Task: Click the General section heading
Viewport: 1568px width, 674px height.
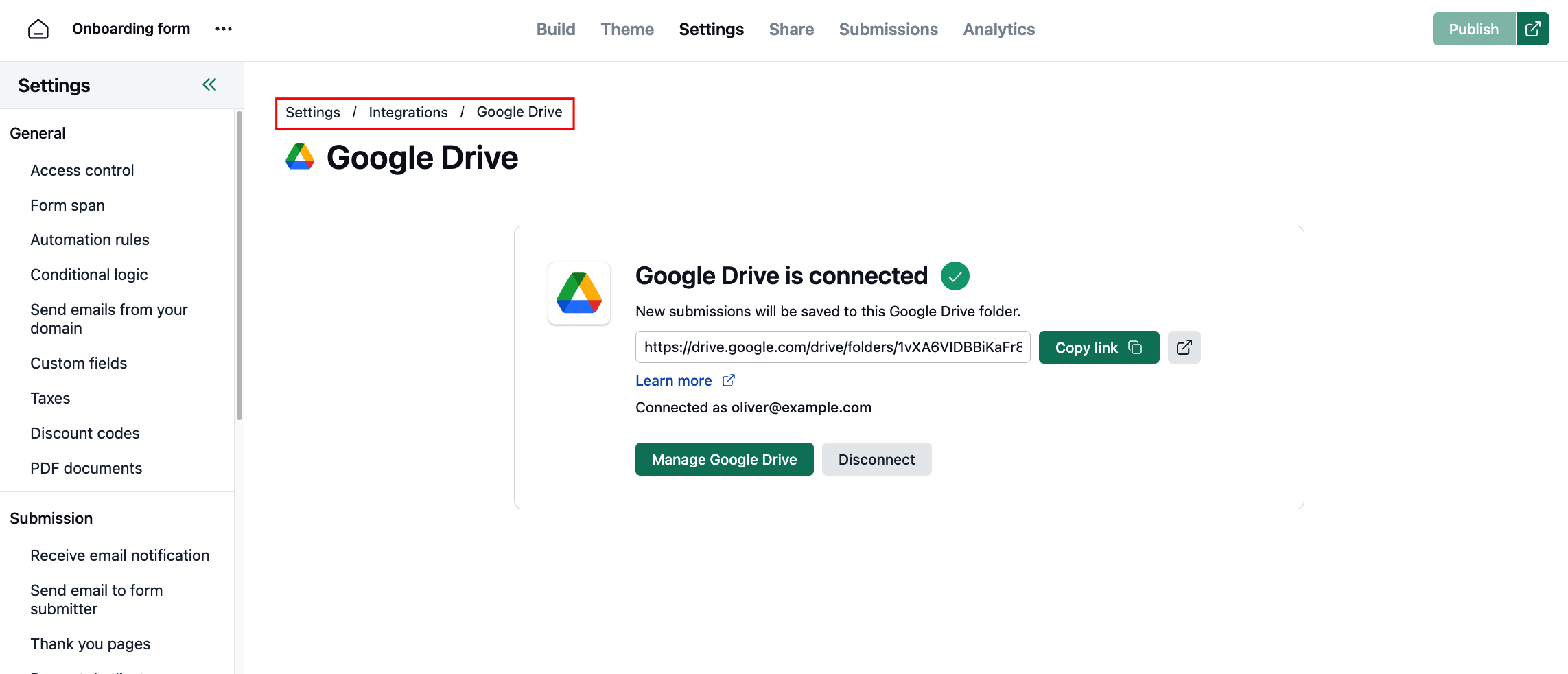Action: coord(38,133)
